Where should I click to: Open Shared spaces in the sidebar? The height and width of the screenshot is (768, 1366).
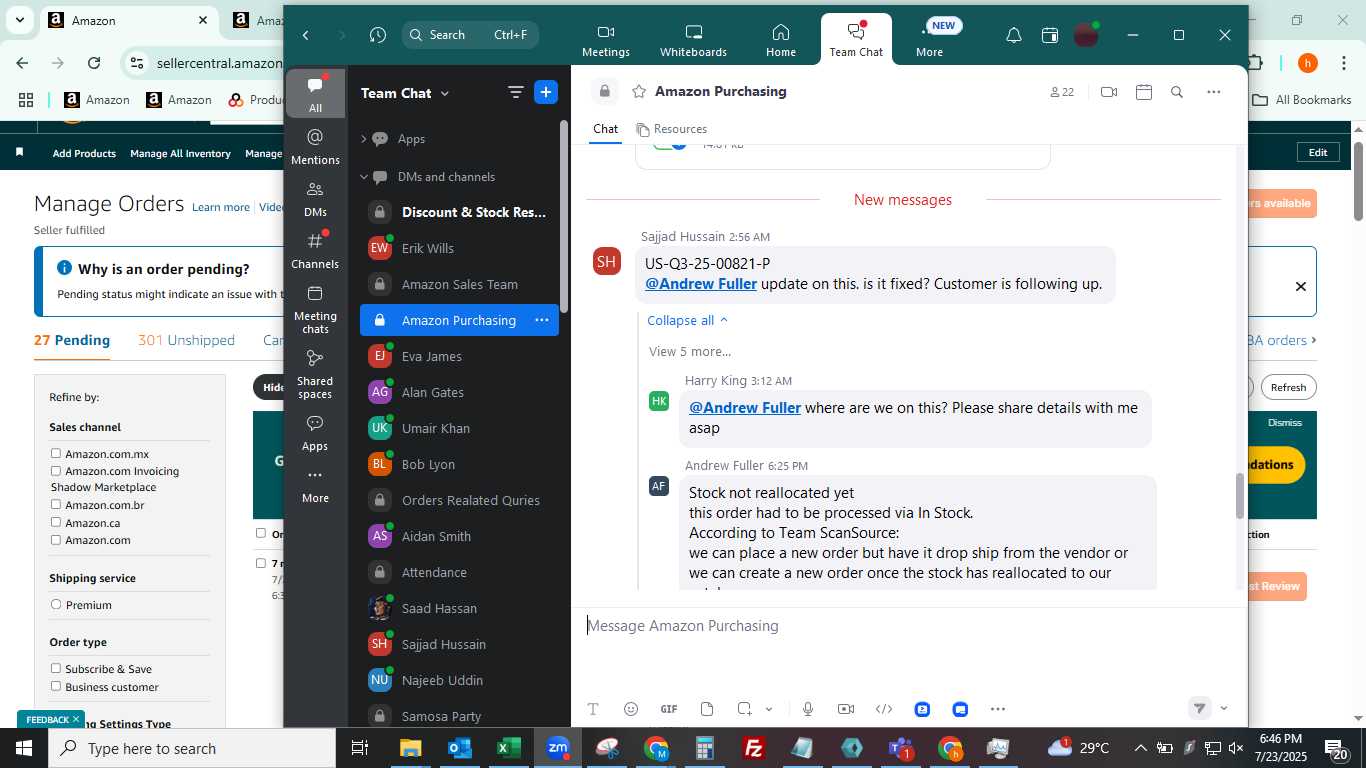(315, 373)
